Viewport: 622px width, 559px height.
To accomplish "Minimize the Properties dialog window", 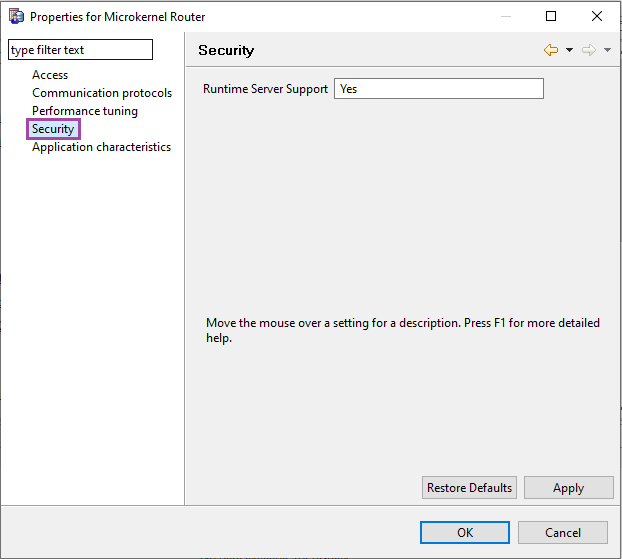I will pyautogui.click(x=506, y=16).
